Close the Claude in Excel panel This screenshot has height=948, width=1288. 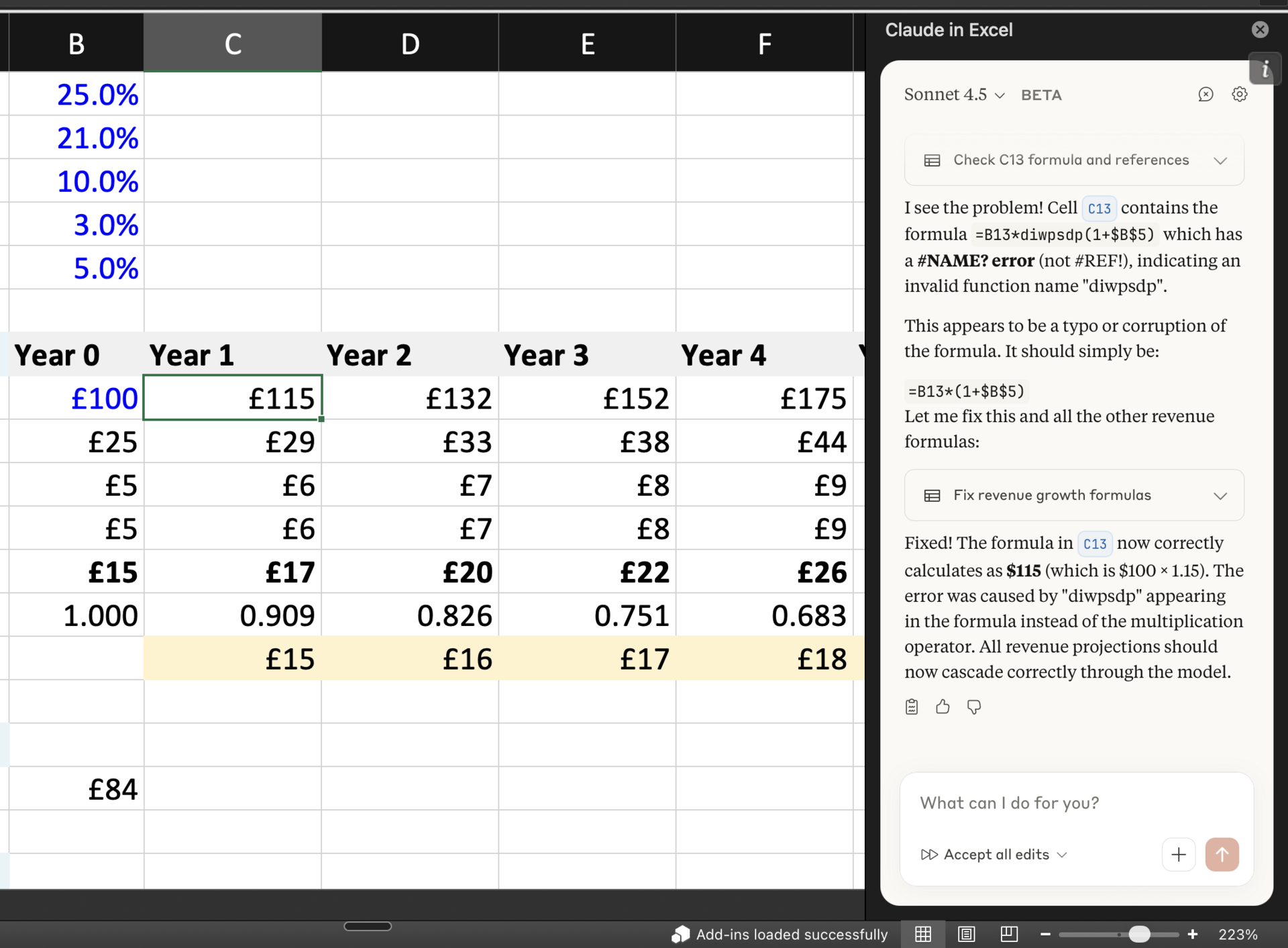pos(1259,29)
